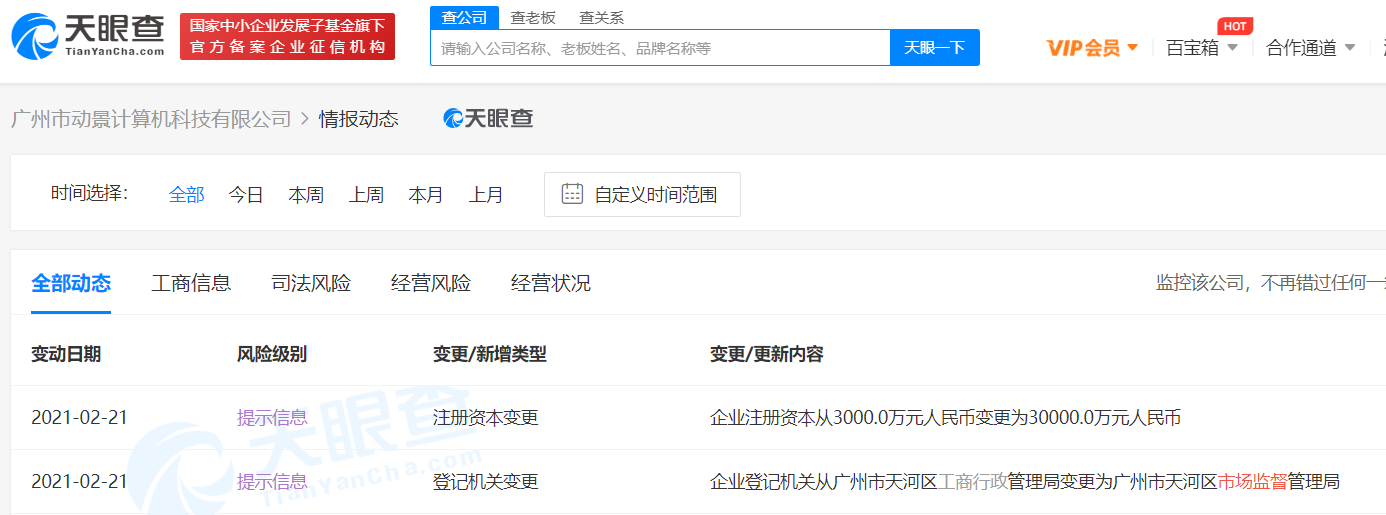The height and width of the screenshot is (515, 1386).
Task: Click the HOT badge above 百宝箱
Action: click(1235, 26)
